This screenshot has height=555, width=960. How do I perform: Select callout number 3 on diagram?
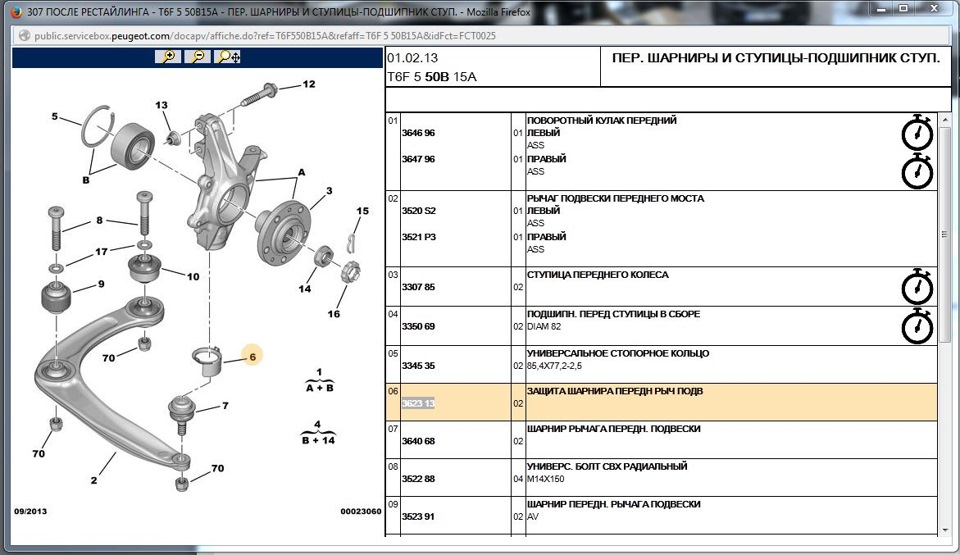(329, 191)
